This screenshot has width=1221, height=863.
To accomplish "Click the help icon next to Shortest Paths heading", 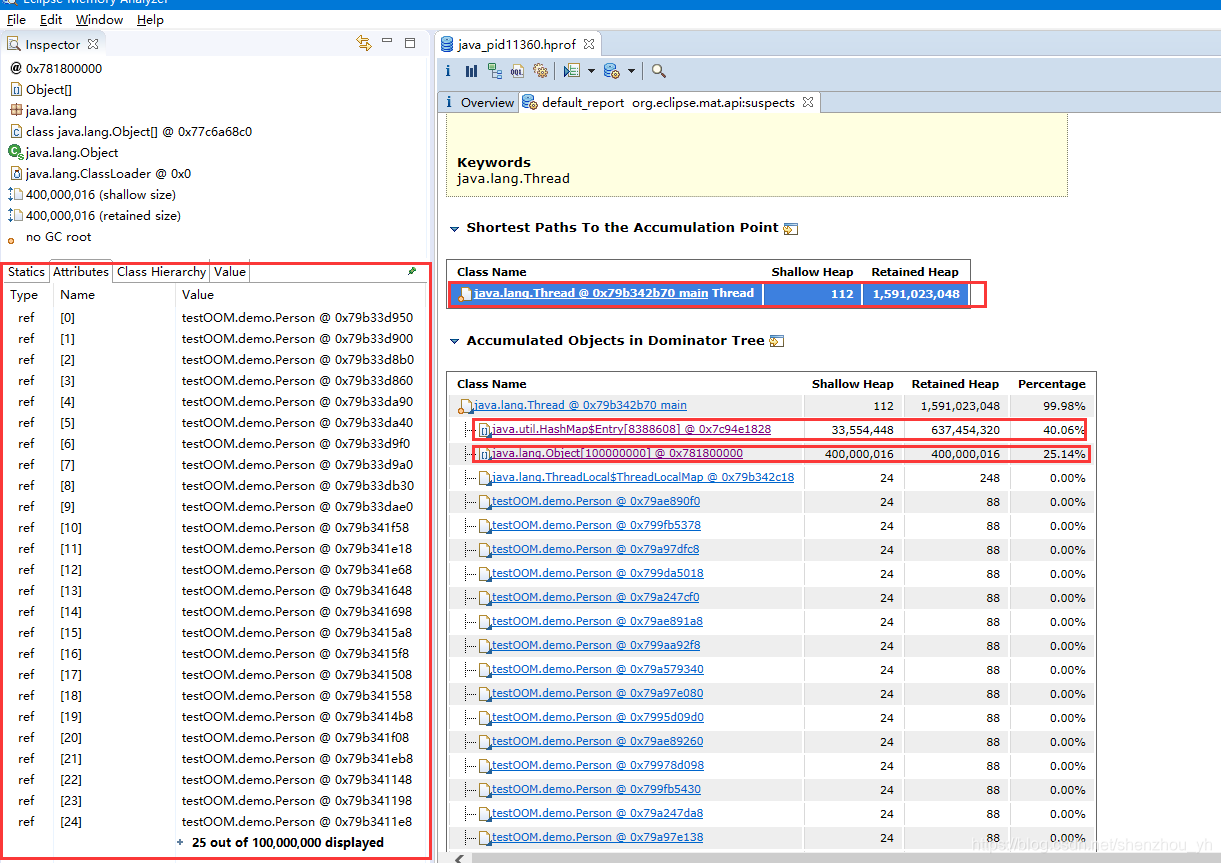I will (x=791, y=229).
